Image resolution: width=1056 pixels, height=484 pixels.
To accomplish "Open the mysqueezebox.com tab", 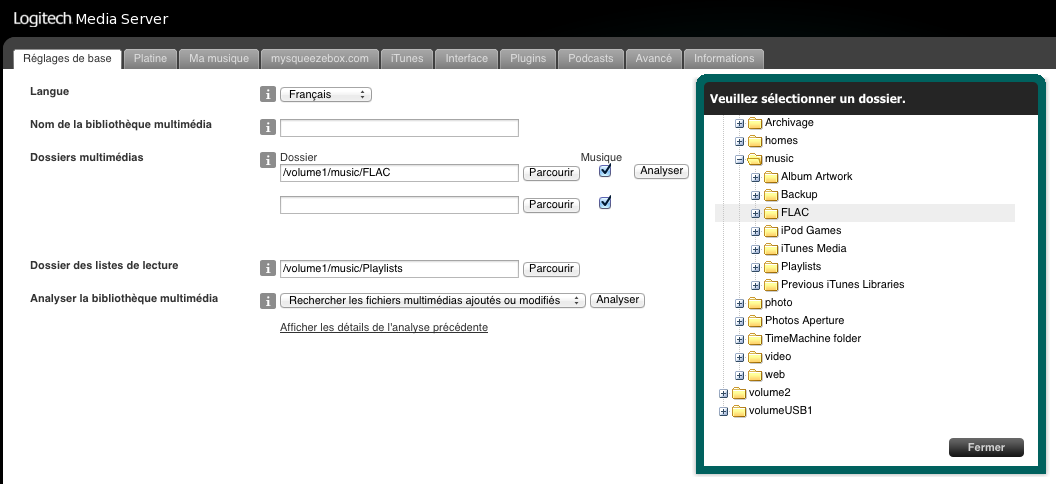I will pos(320,59).
